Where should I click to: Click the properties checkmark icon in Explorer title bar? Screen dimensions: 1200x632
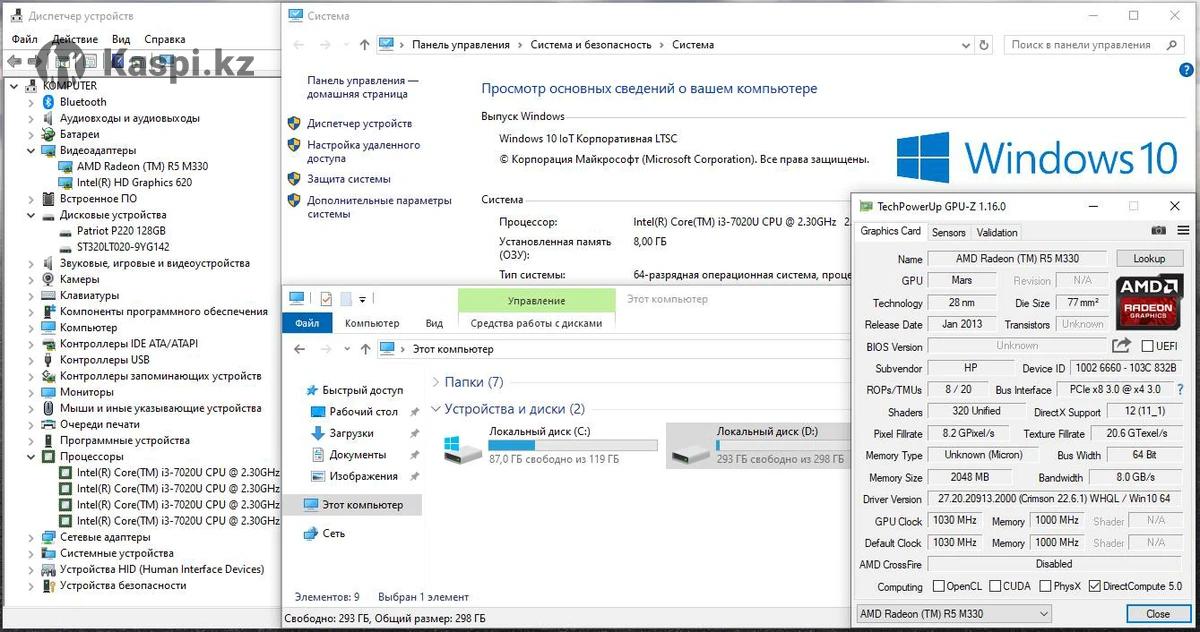[326, 299]
